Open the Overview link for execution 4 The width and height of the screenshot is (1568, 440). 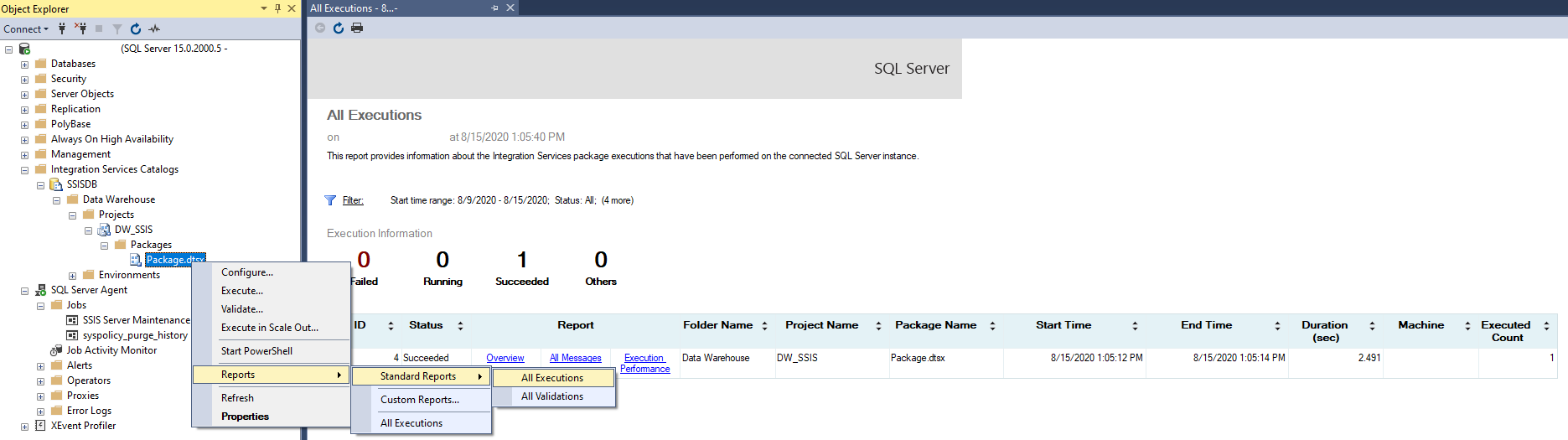point(505,358)
